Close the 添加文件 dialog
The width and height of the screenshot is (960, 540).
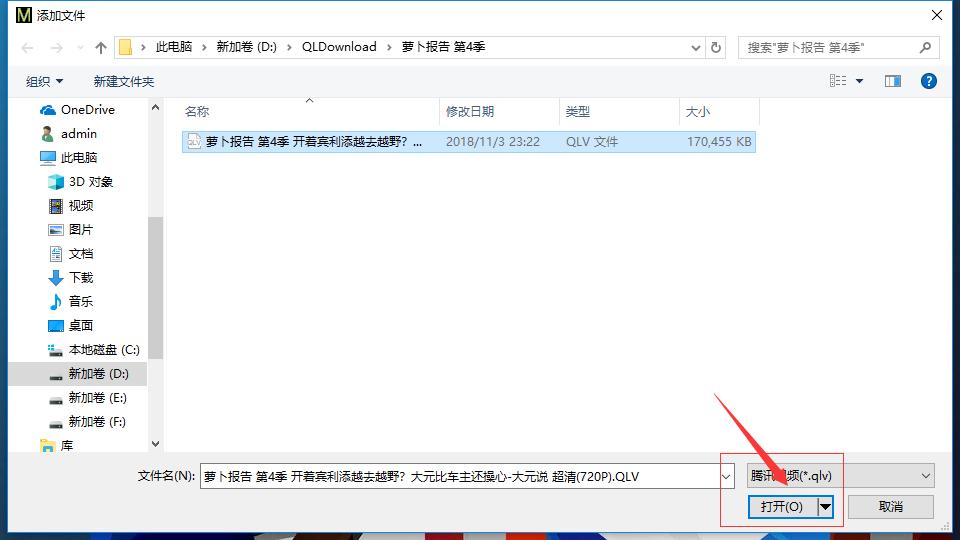click(937, 15)
